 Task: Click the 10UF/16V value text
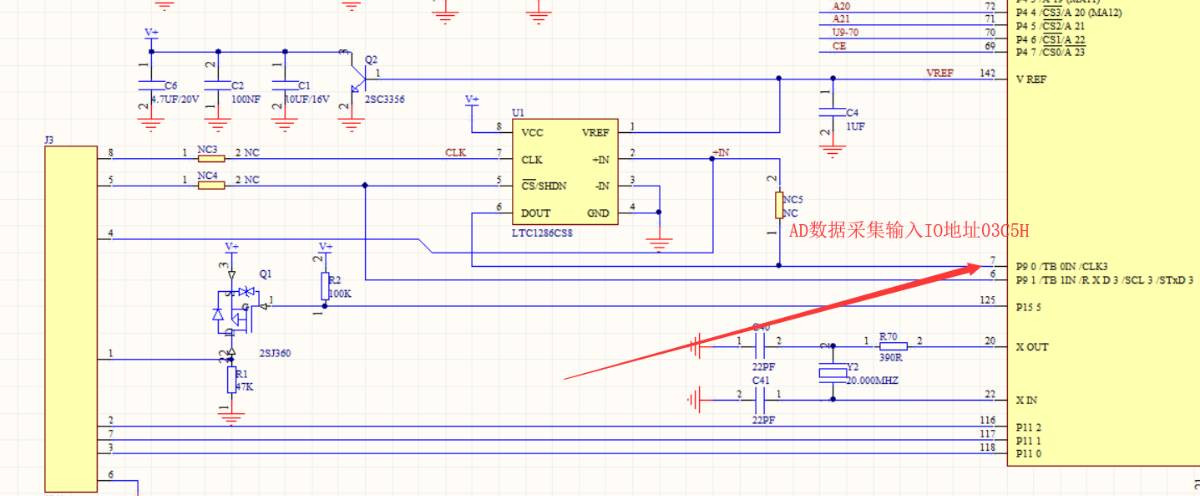pyautogui.click(x=307, y=101)
